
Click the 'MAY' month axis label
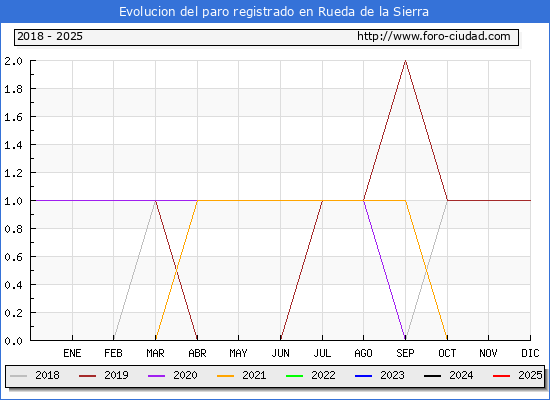pos(239,353)
